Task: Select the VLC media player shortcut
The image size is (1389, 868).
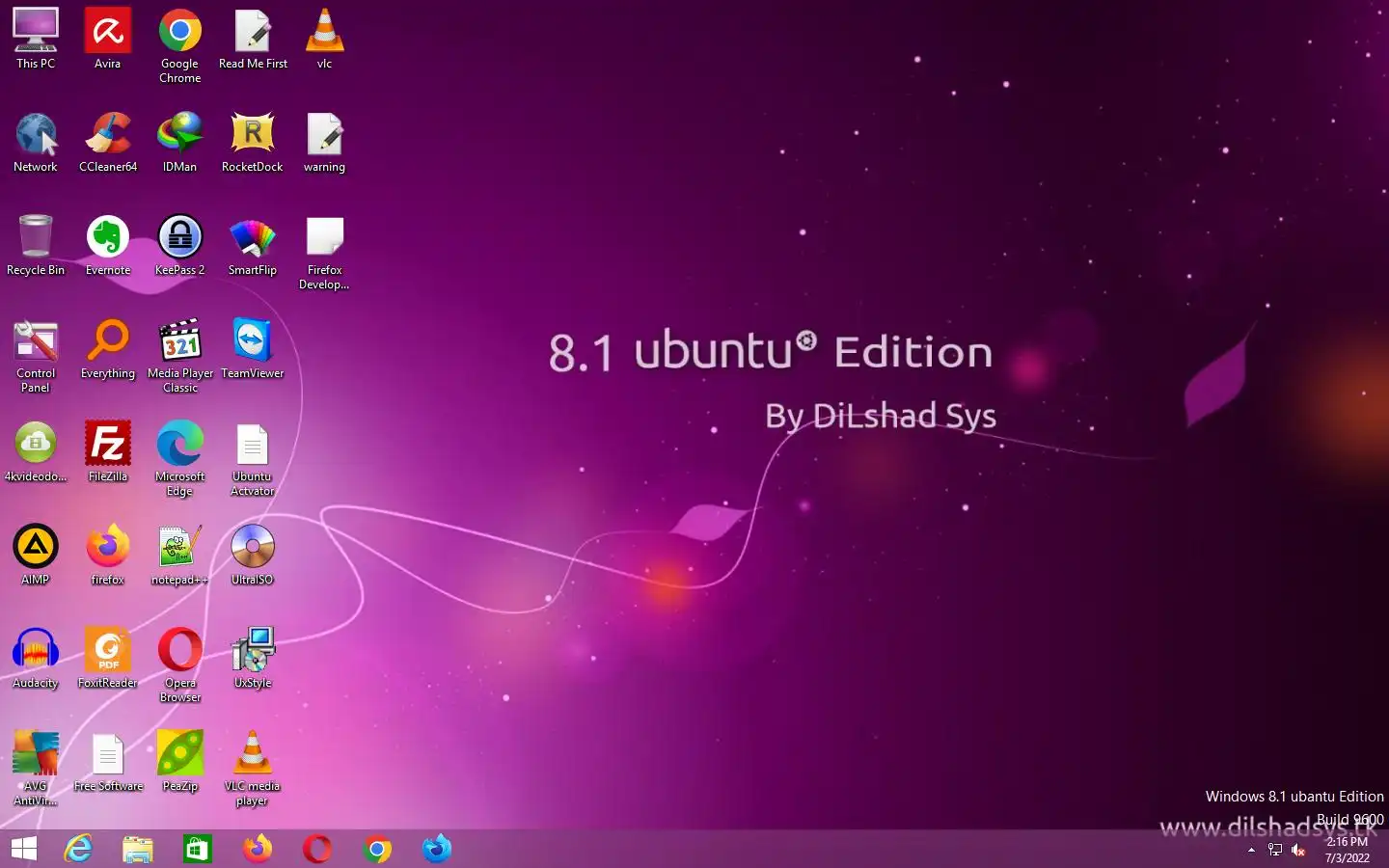Action: point(253,769)
